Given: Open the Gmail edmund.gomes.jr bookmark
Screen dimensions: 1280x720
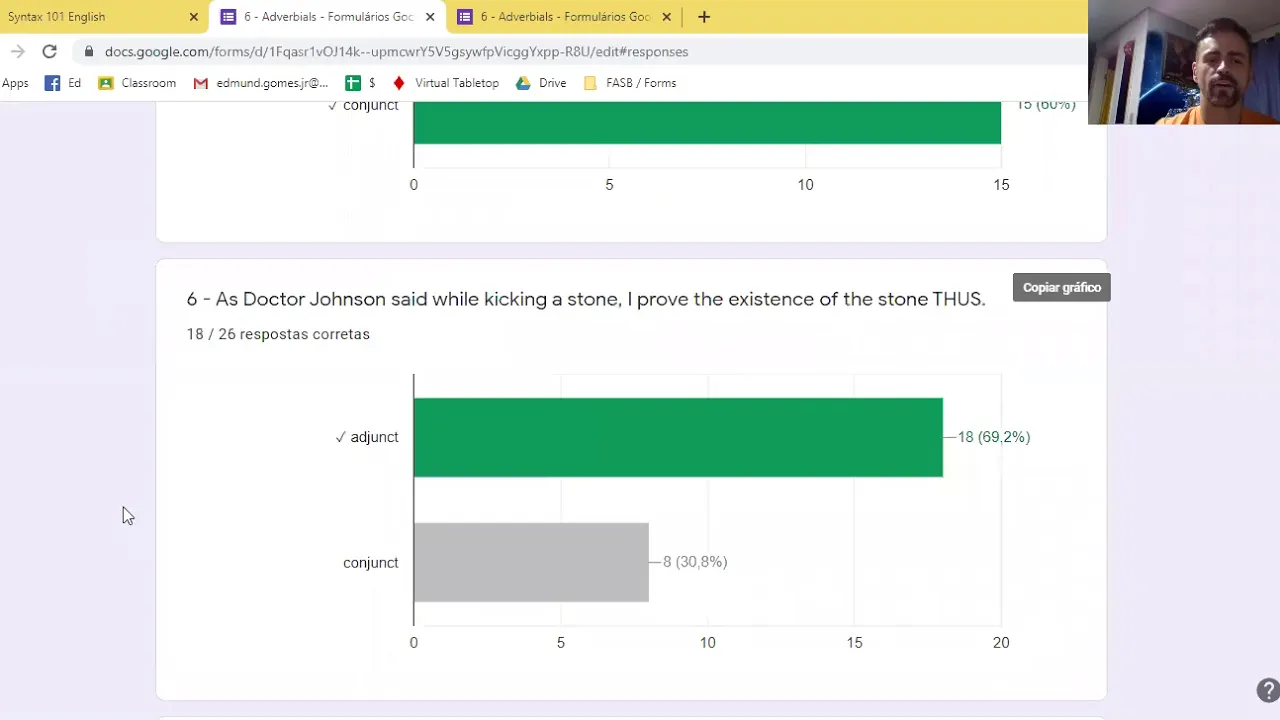Looking at the screenshot, I should click(261, 83).
